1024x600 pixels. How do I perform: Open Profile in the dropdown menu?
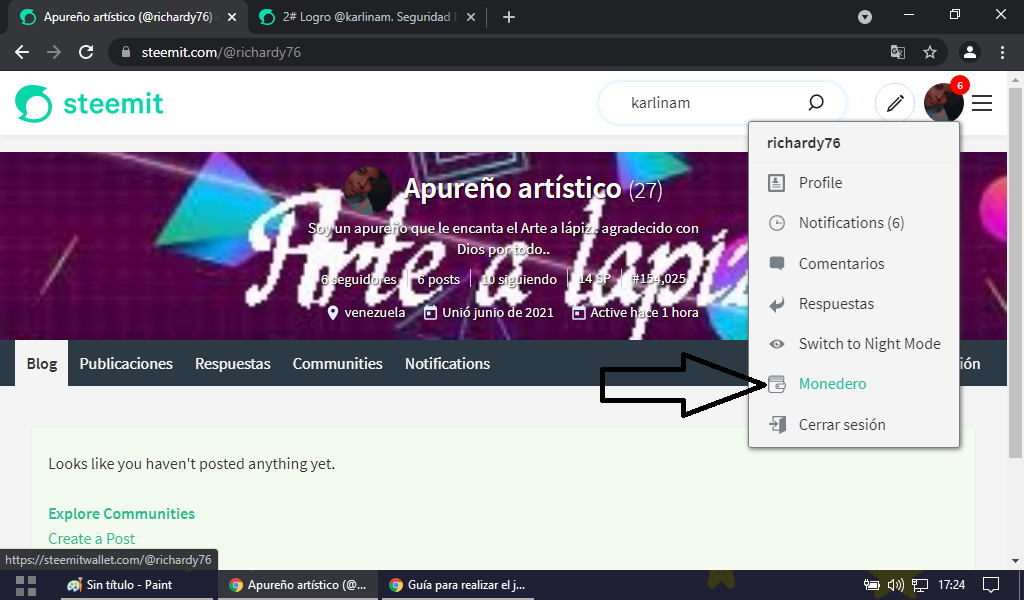pos(854,183)
